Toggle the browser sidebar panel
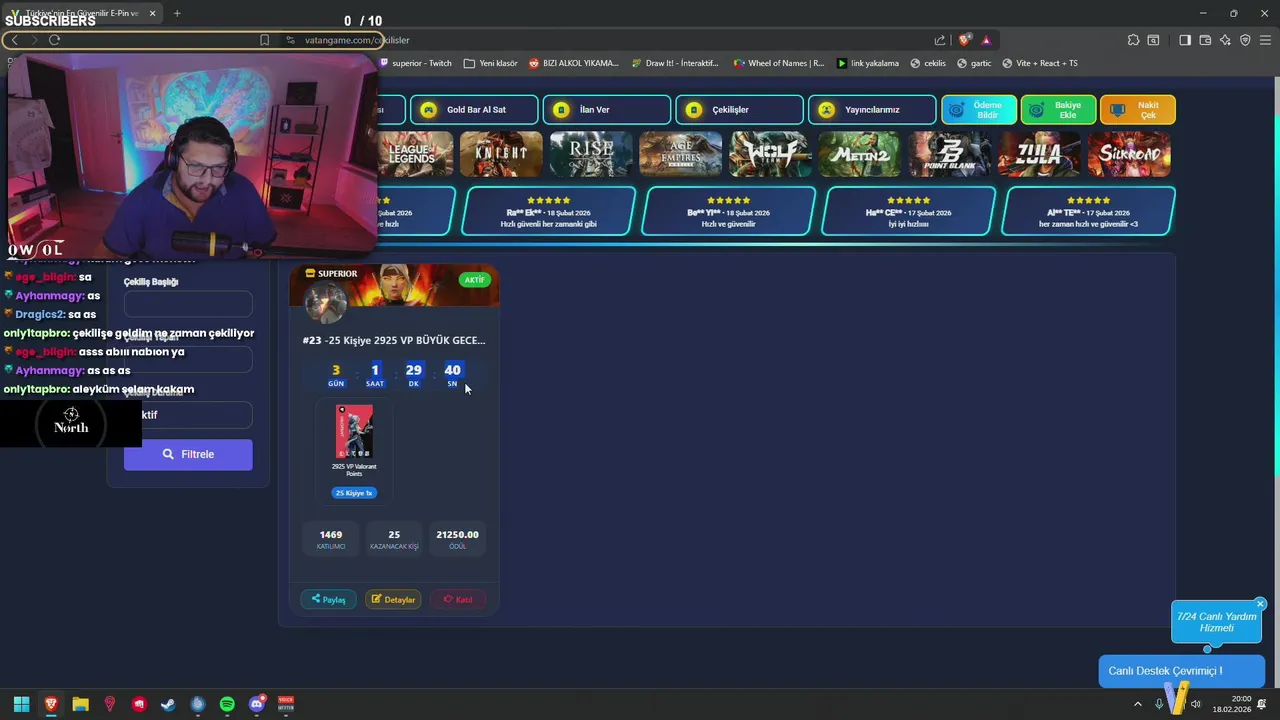Image resolution: width=1280 pixels, height=720 pixels. (x=1185, y=40)
